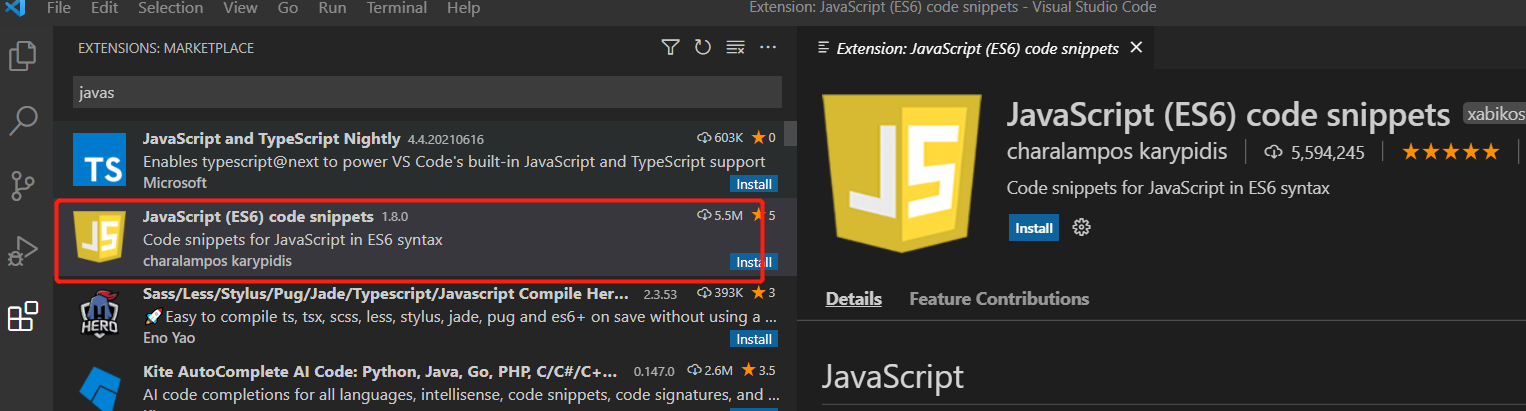Open Views and More Actions ellipsis

(768, 47)
